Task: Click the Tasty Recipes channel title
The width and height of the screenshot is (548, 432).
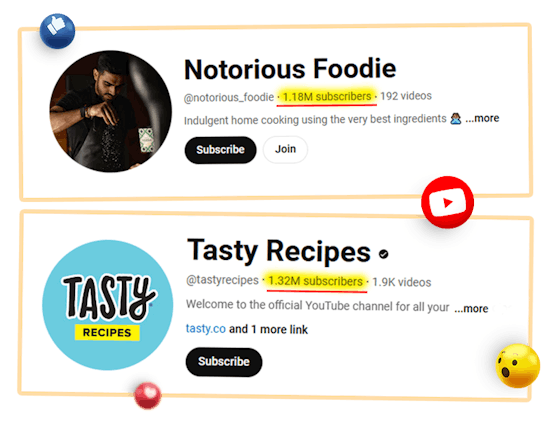Action: (279, 251)
